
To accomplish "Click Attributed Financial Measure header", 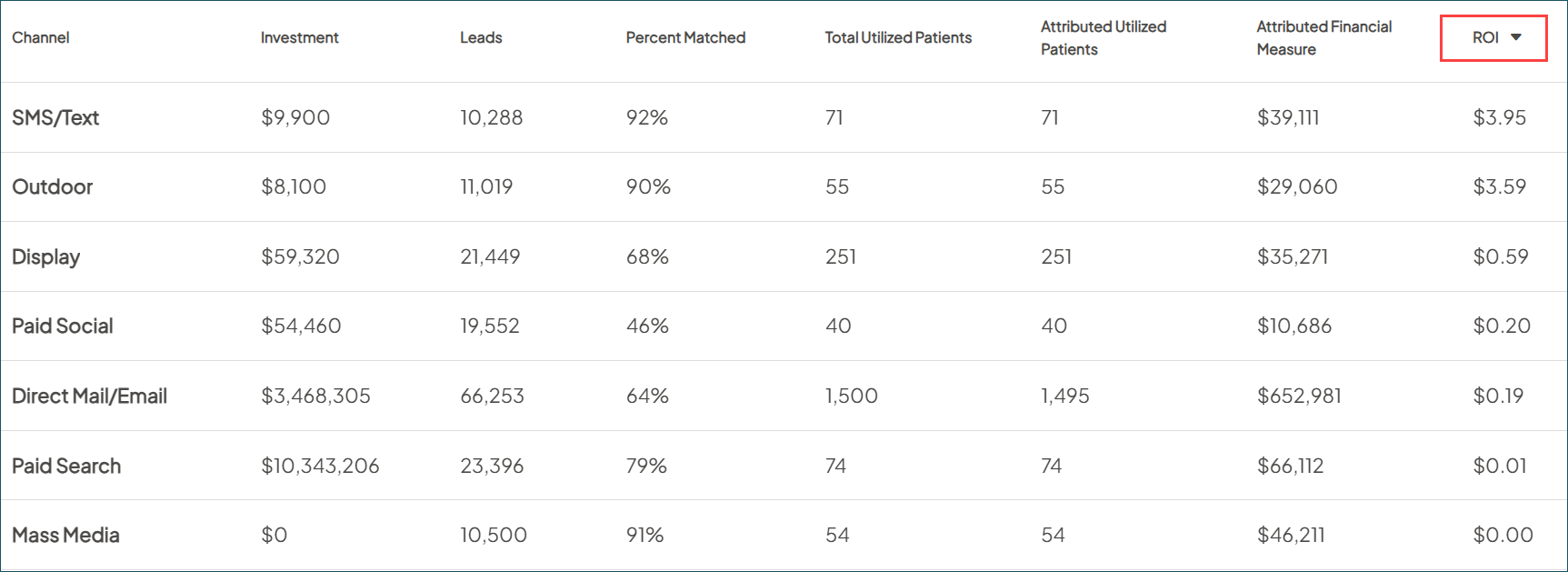I will [x=1323, y=38].
